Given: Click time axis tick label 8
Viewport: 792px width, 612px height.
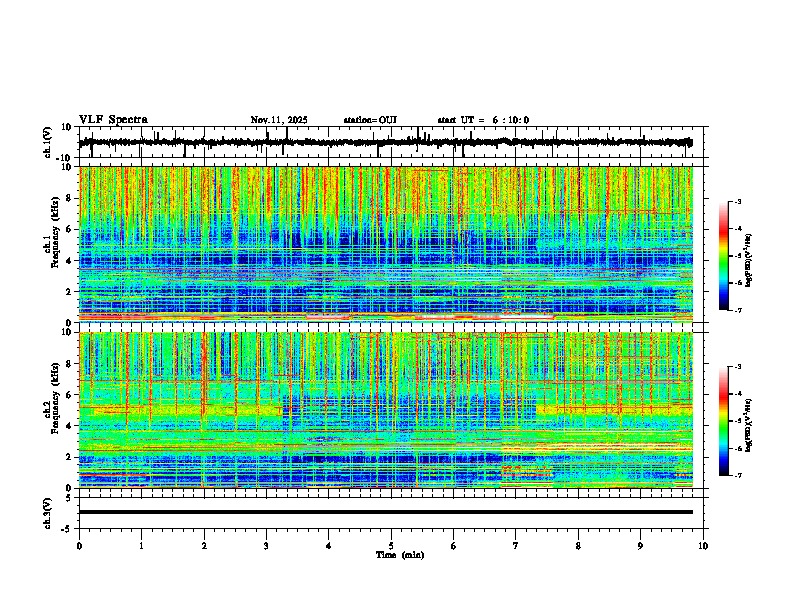Looking at the screenshot, I should tap(578, 546).
